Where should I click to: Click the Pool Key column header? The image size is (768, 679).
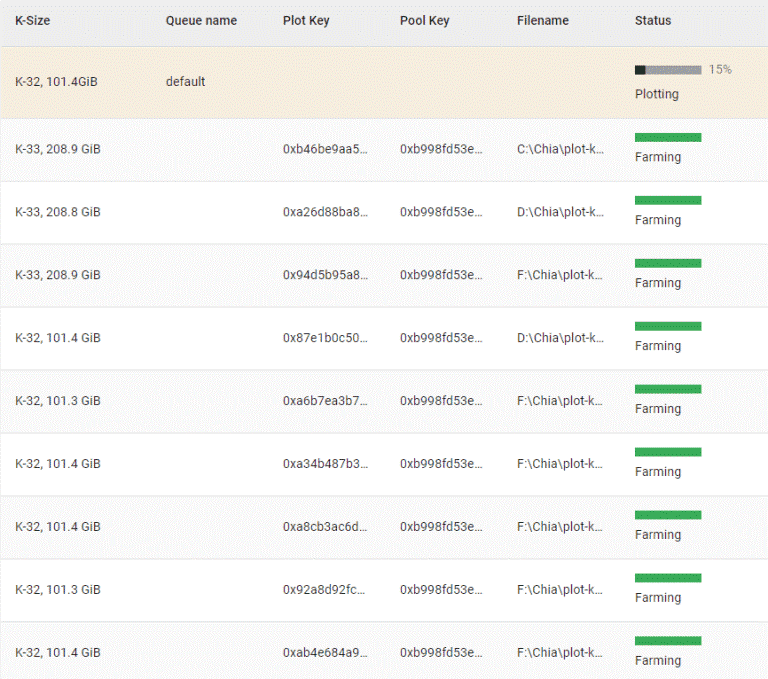point(424,21)
